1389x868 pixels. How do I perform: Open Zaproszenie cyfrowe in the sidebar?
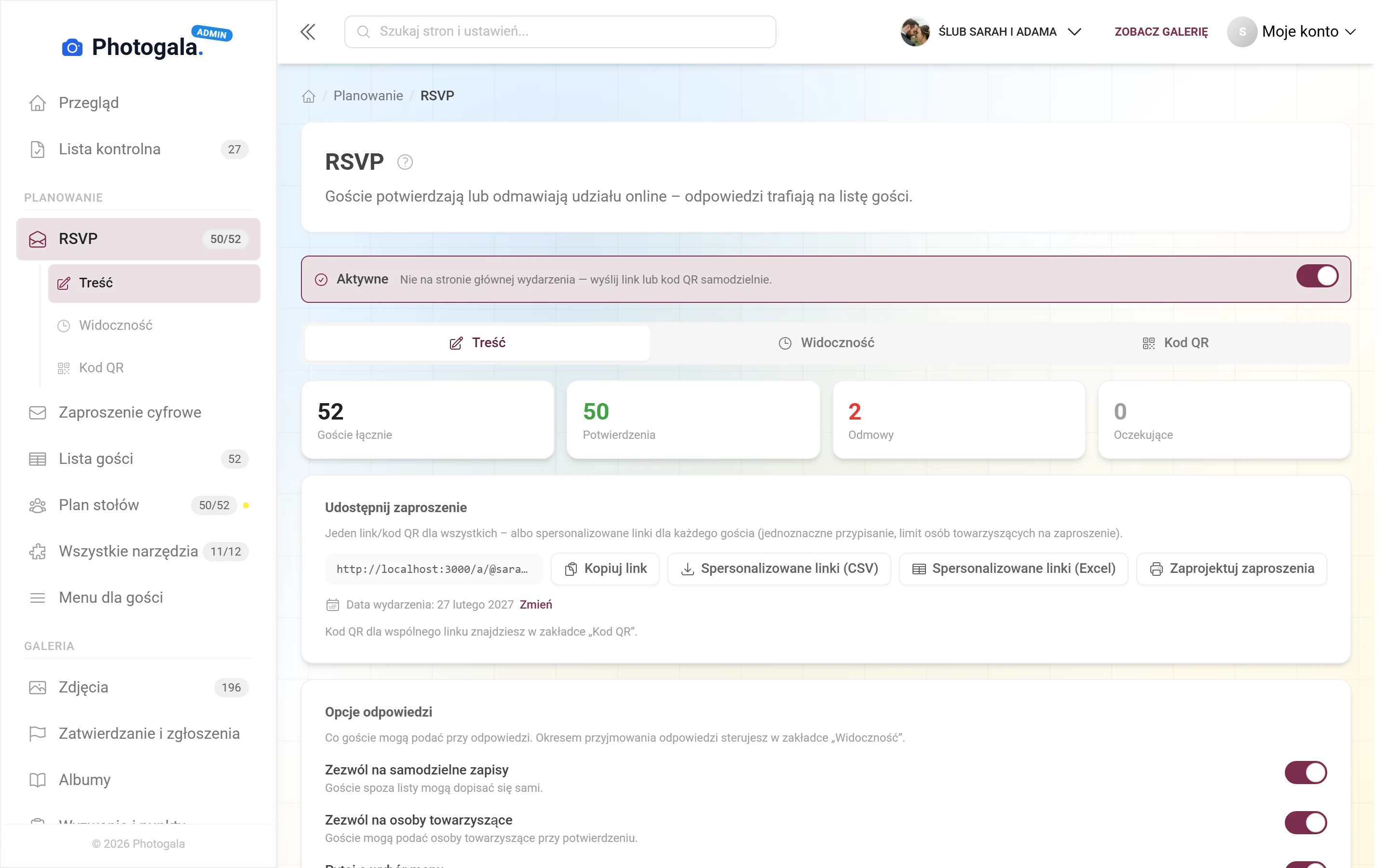[138, 412]
